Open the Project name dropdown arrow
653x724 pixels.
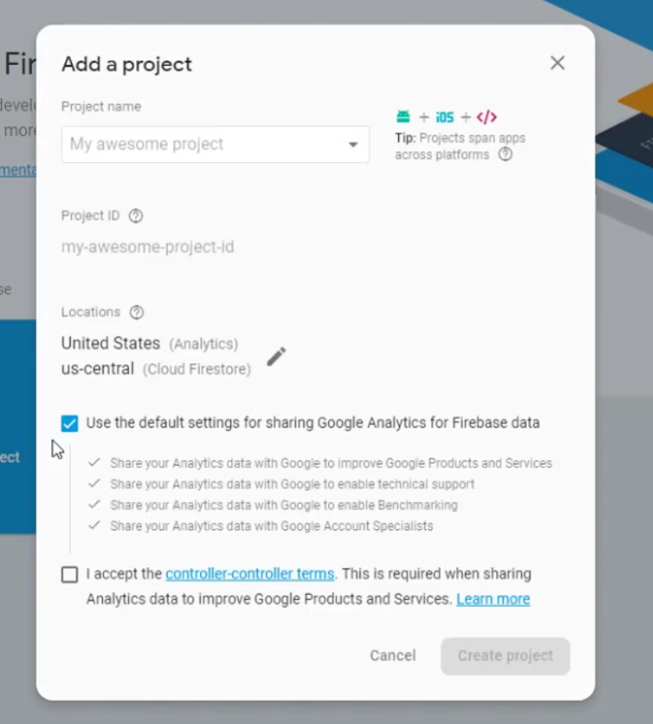tap(353, 145)
